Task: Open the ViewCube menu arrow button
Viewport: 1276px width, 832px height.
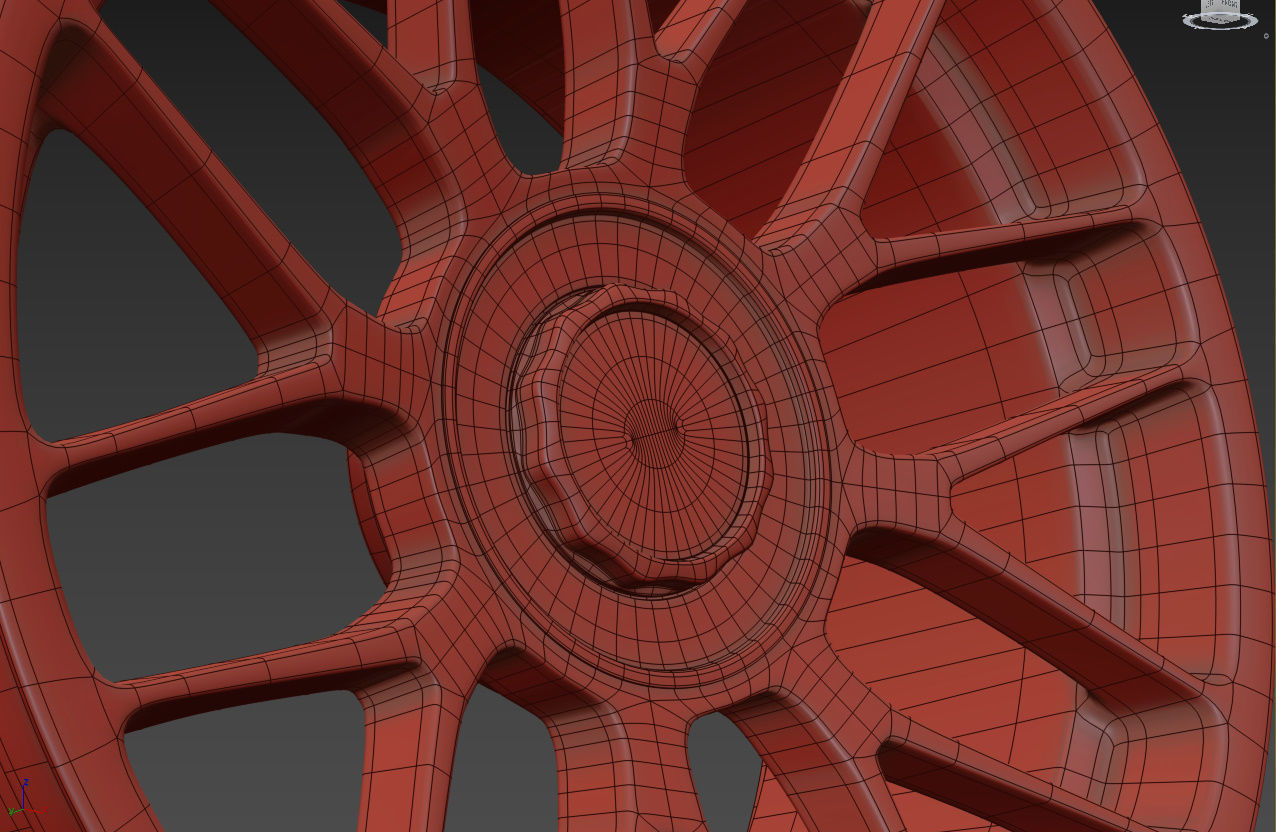Action: [1266, 36]
